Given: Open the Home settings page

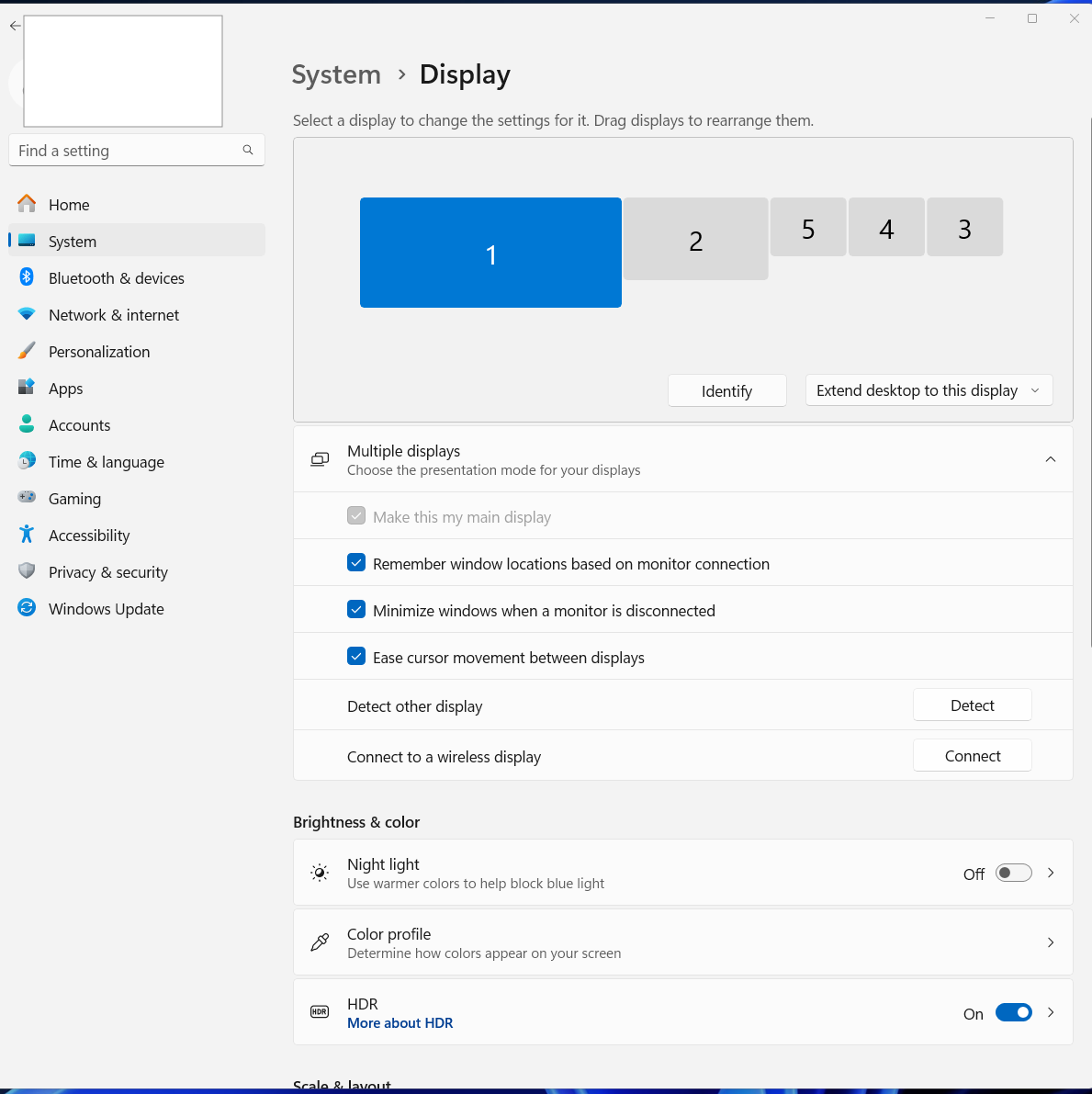Looking at the screenshot, I should pos(137,205).
